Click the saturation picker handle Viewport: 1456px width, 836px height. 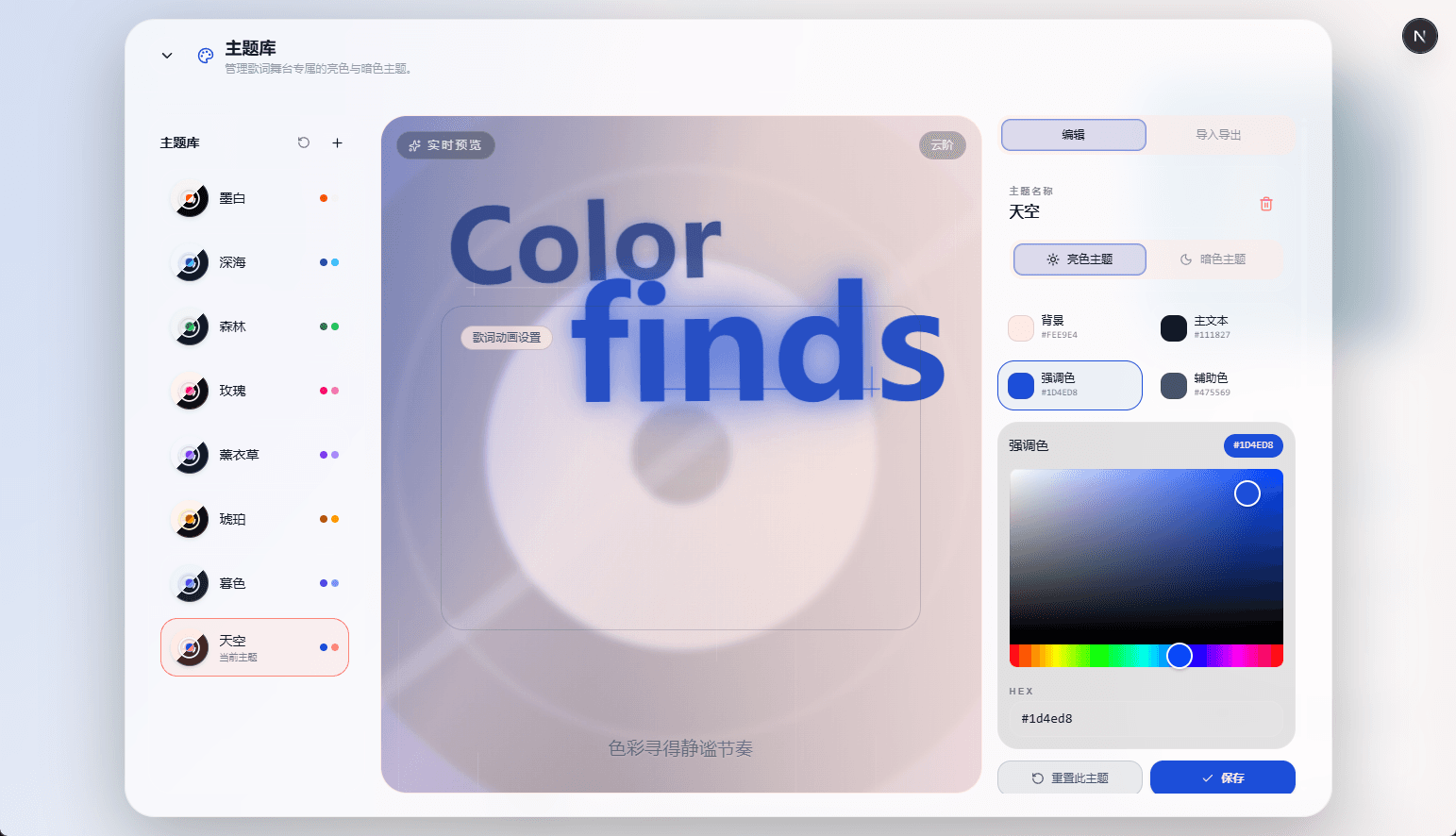pyautogui.click(x=1247, y=493)
